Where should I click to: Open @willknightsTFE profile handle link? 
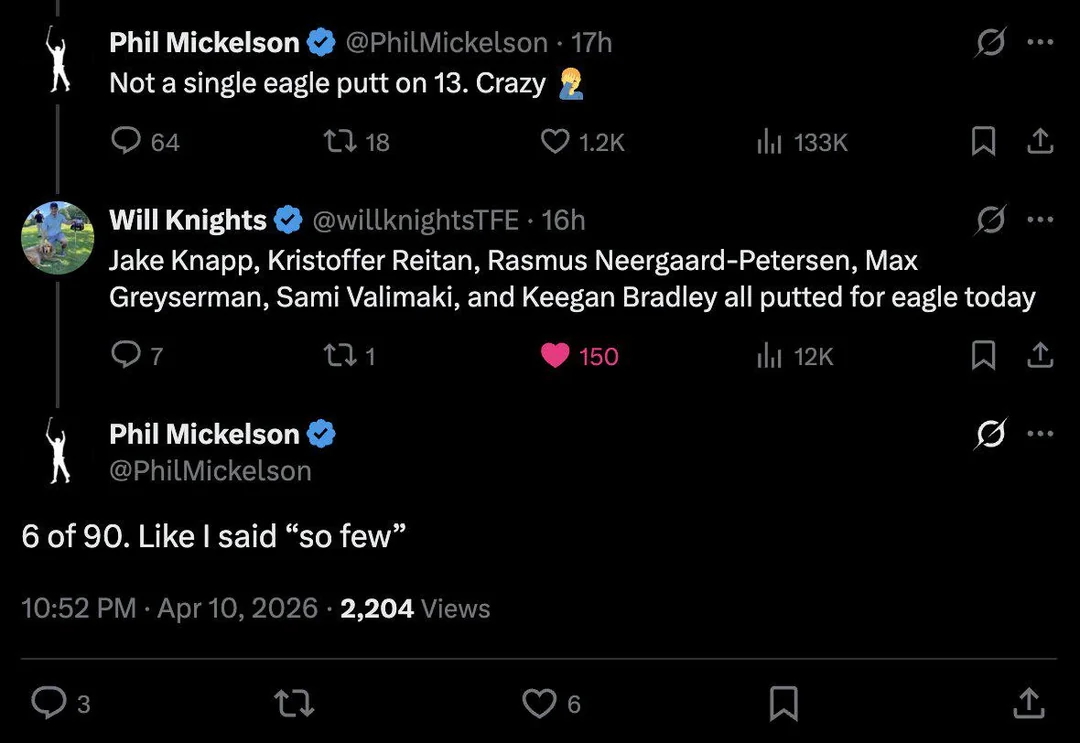coord(415,219)
